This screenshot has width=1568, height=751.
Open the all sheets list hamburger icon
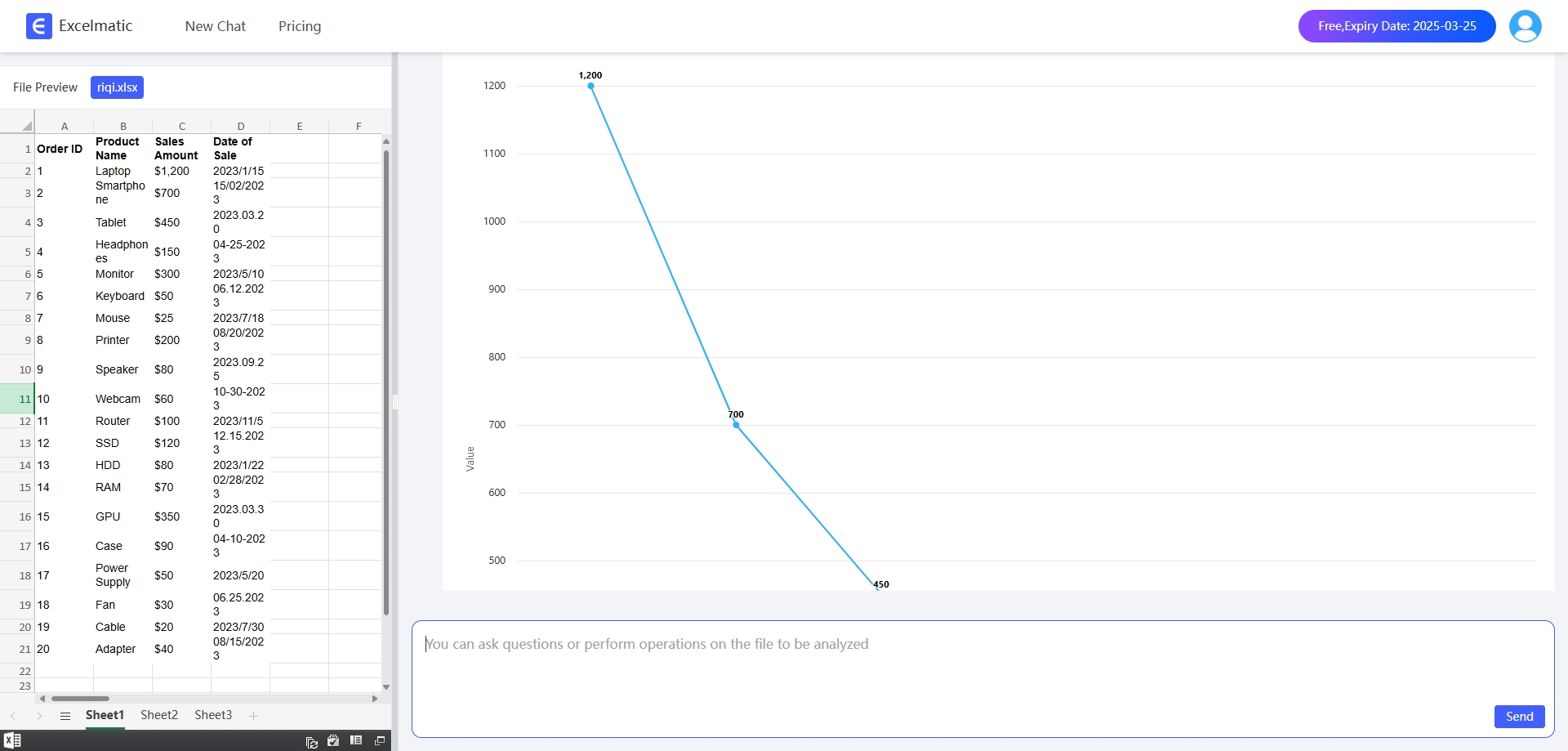click(x=65, y=716)
